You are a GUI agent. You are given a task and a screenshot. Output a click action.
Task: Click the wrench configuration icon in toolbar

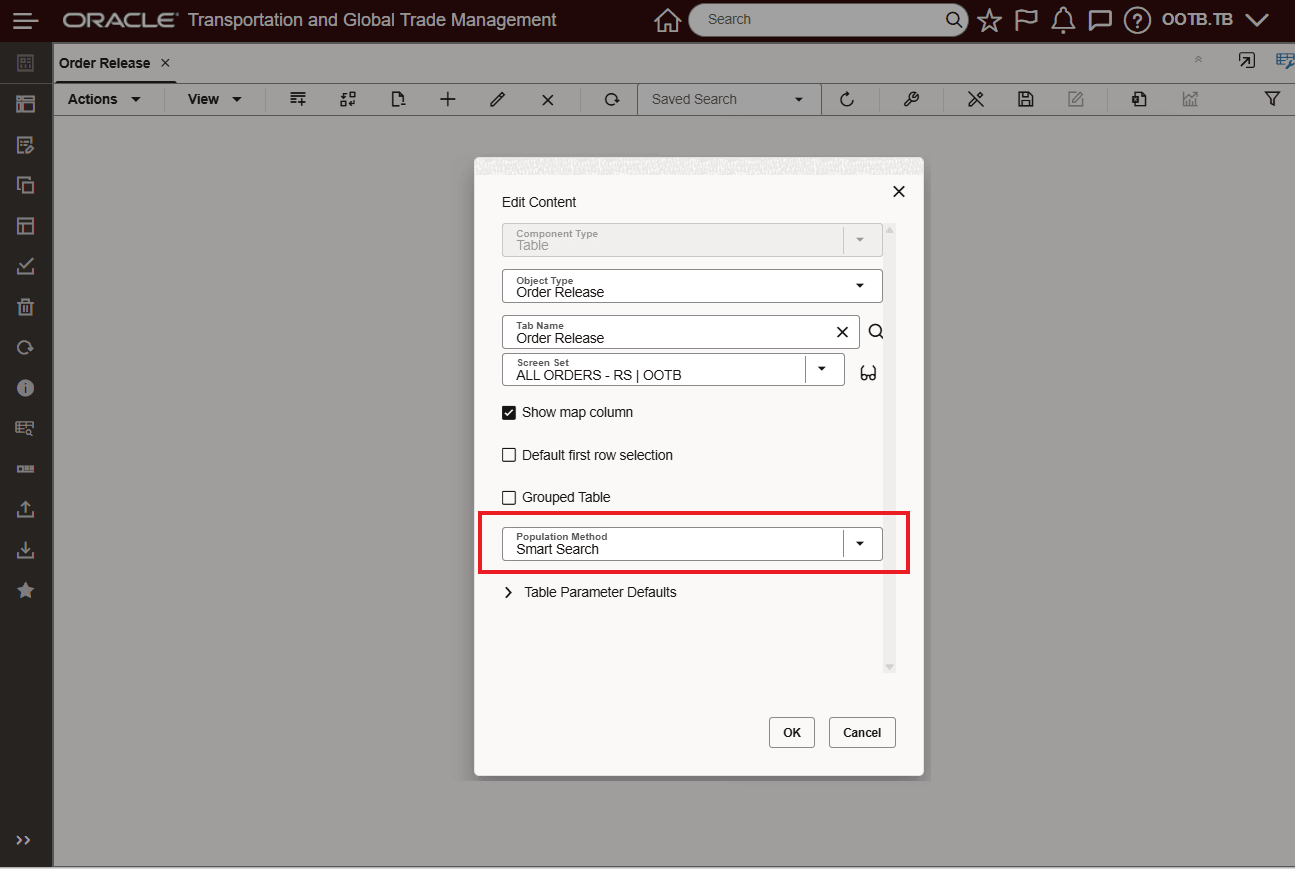[x=911, y=99]
